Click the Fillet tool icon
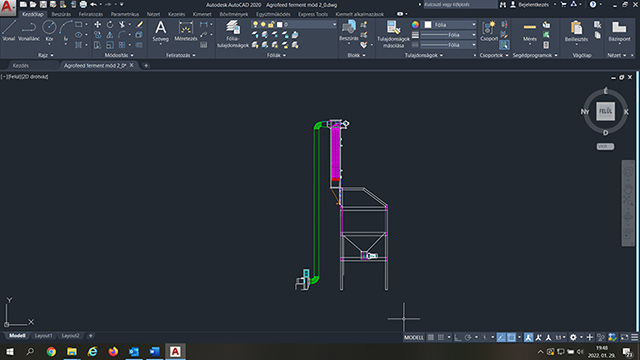 [x=122, y=35]
